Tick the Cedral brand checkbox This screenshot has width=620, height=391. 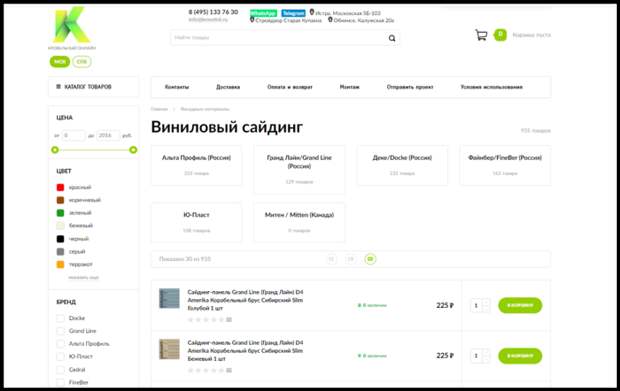pyautogui.click(x=60, y=370)
